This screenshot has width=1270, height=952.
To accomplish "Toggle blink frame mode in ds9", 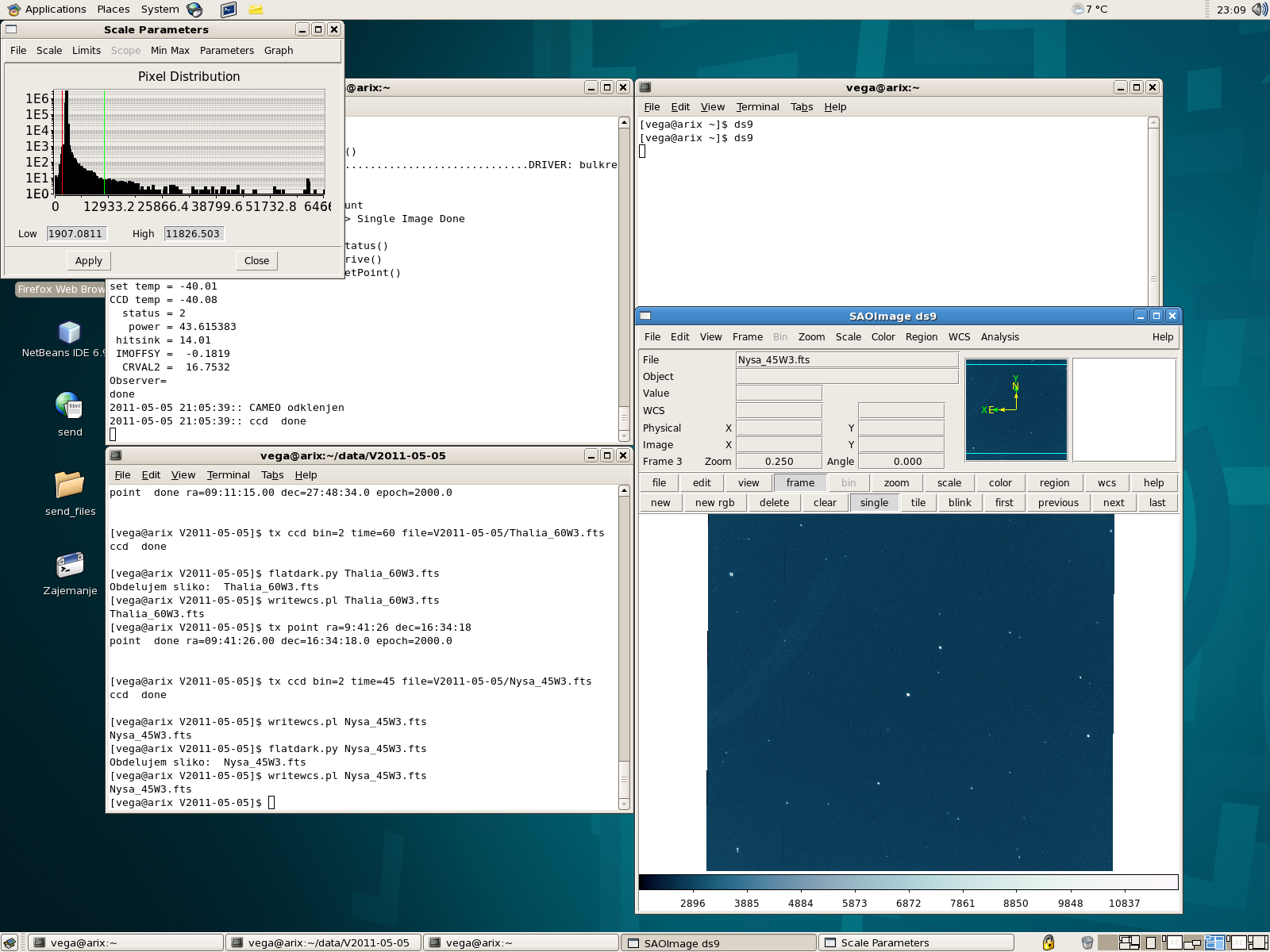I will coord(960,502).
